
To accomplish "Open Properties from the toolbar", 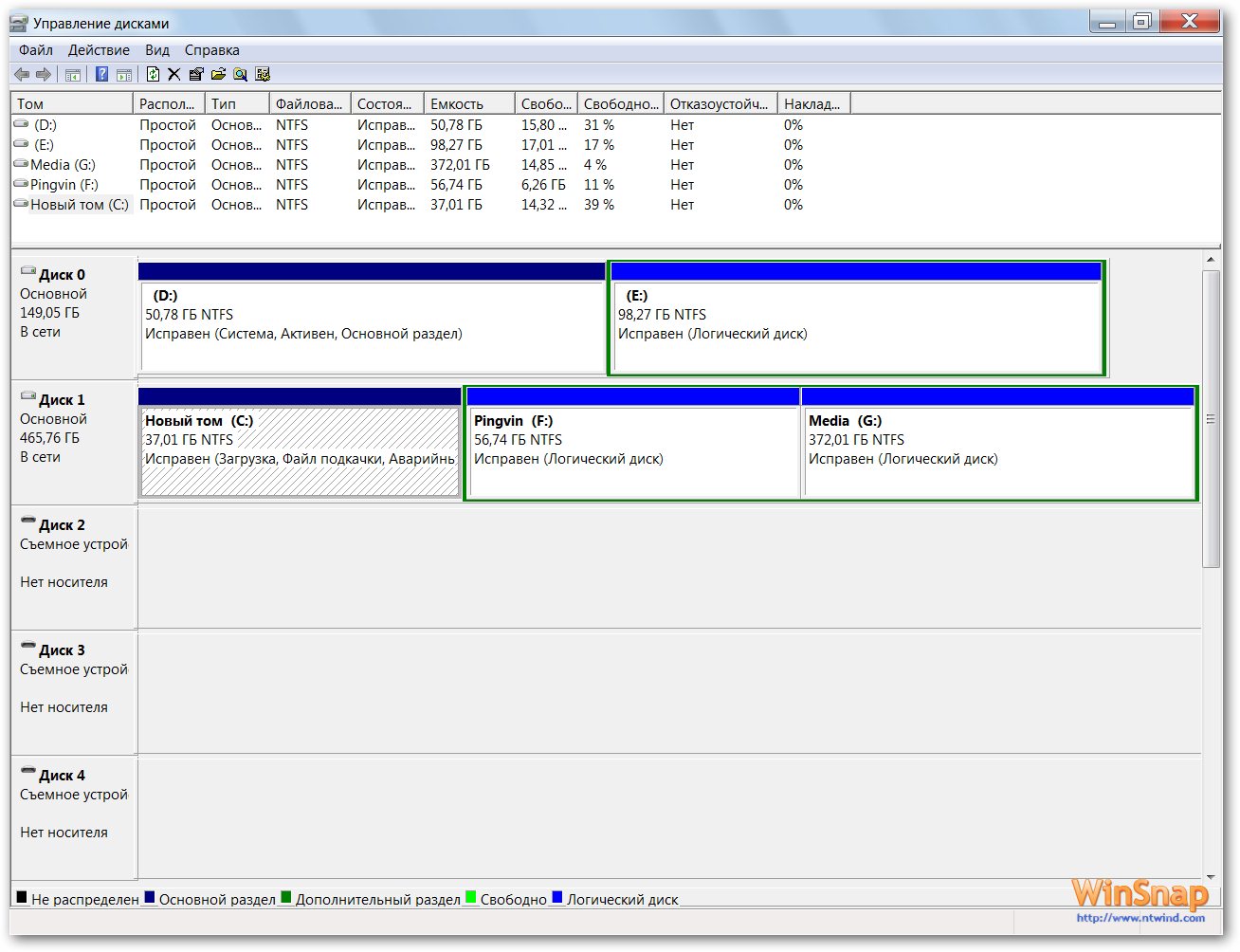I will [x=196, y=74].
